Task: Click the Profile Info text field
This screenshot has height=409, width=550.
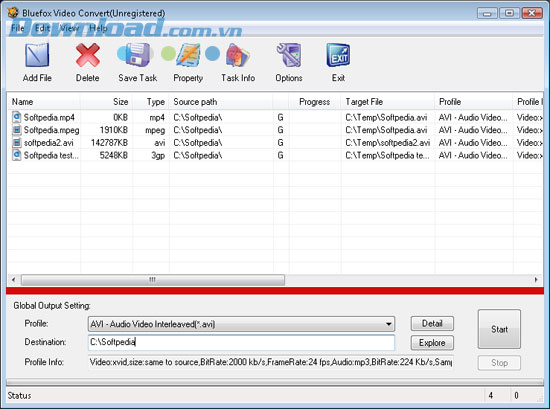Action: point(271,362)
